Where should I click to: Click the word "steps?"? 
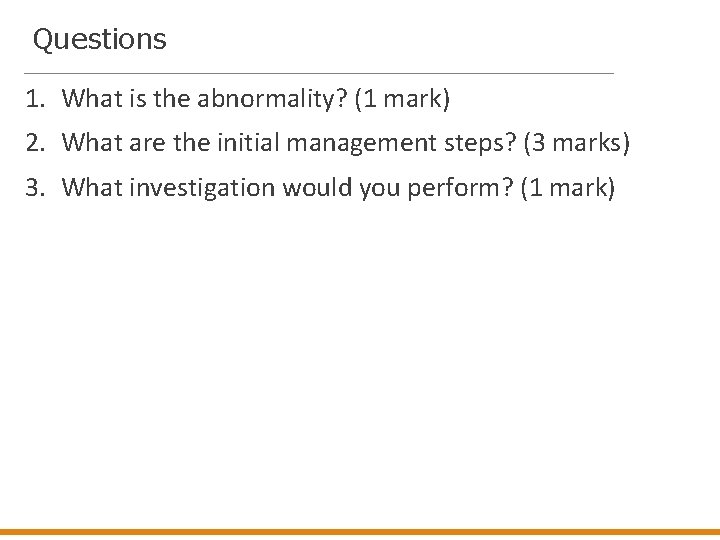481,143
